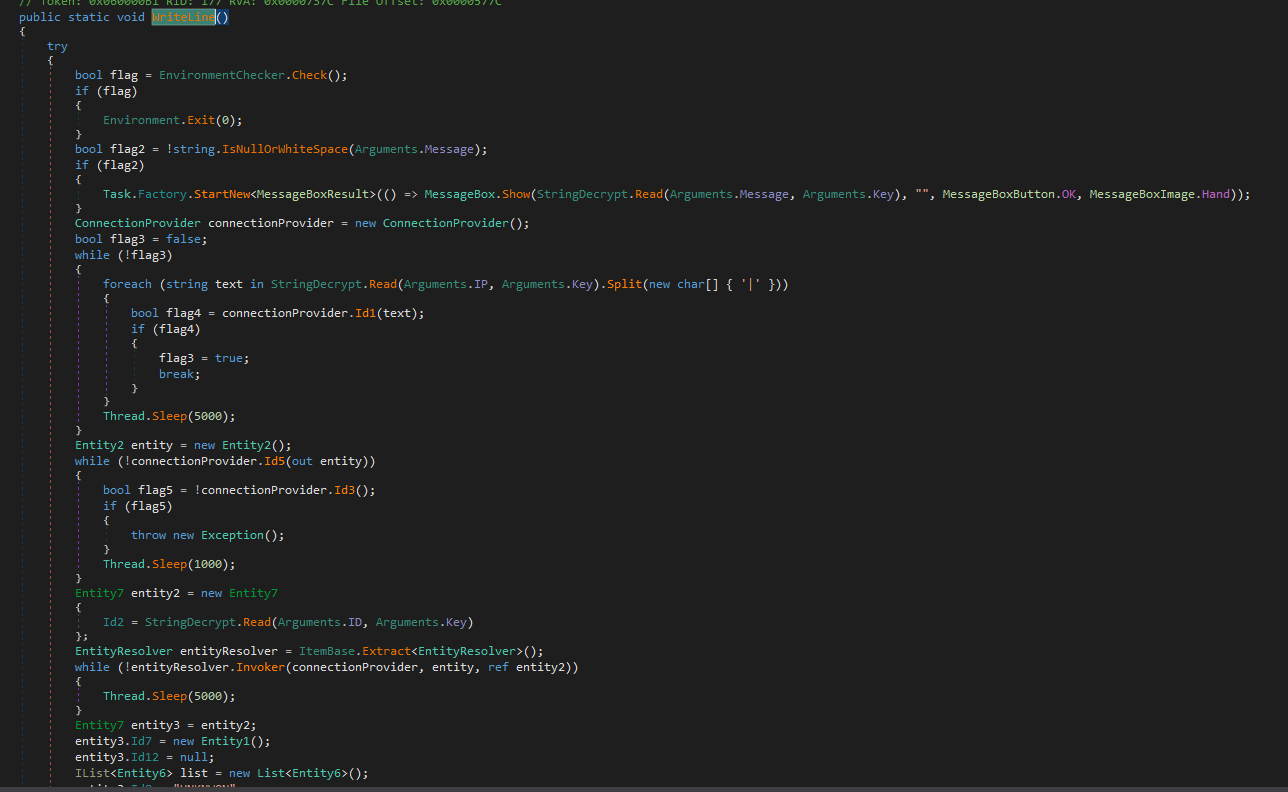Screen dimensions: 1288x792
Task: Jump to the StartNew generic method
Action: [x=222, y=194]
